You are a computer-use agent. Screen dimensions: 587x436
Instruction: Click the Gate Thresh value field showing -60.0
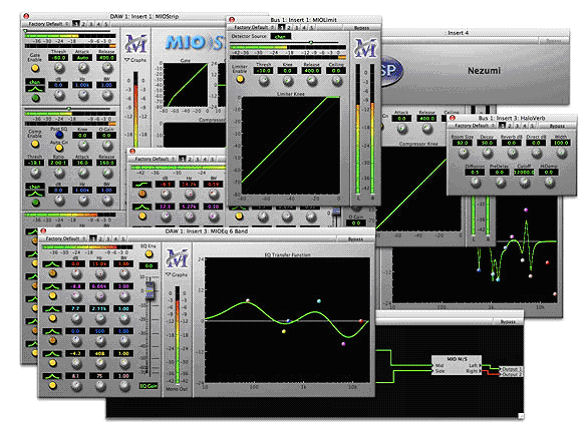(58, 58)
